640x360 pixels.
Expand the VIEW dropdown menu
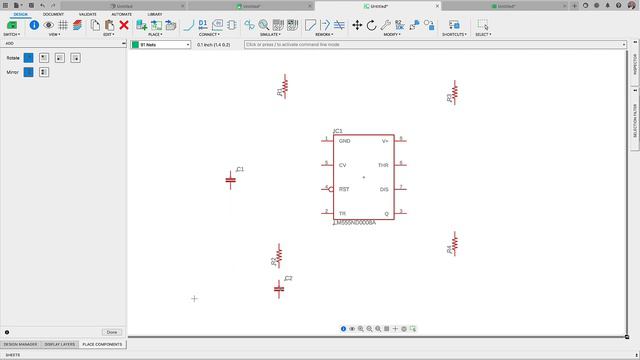coord(54,35)
